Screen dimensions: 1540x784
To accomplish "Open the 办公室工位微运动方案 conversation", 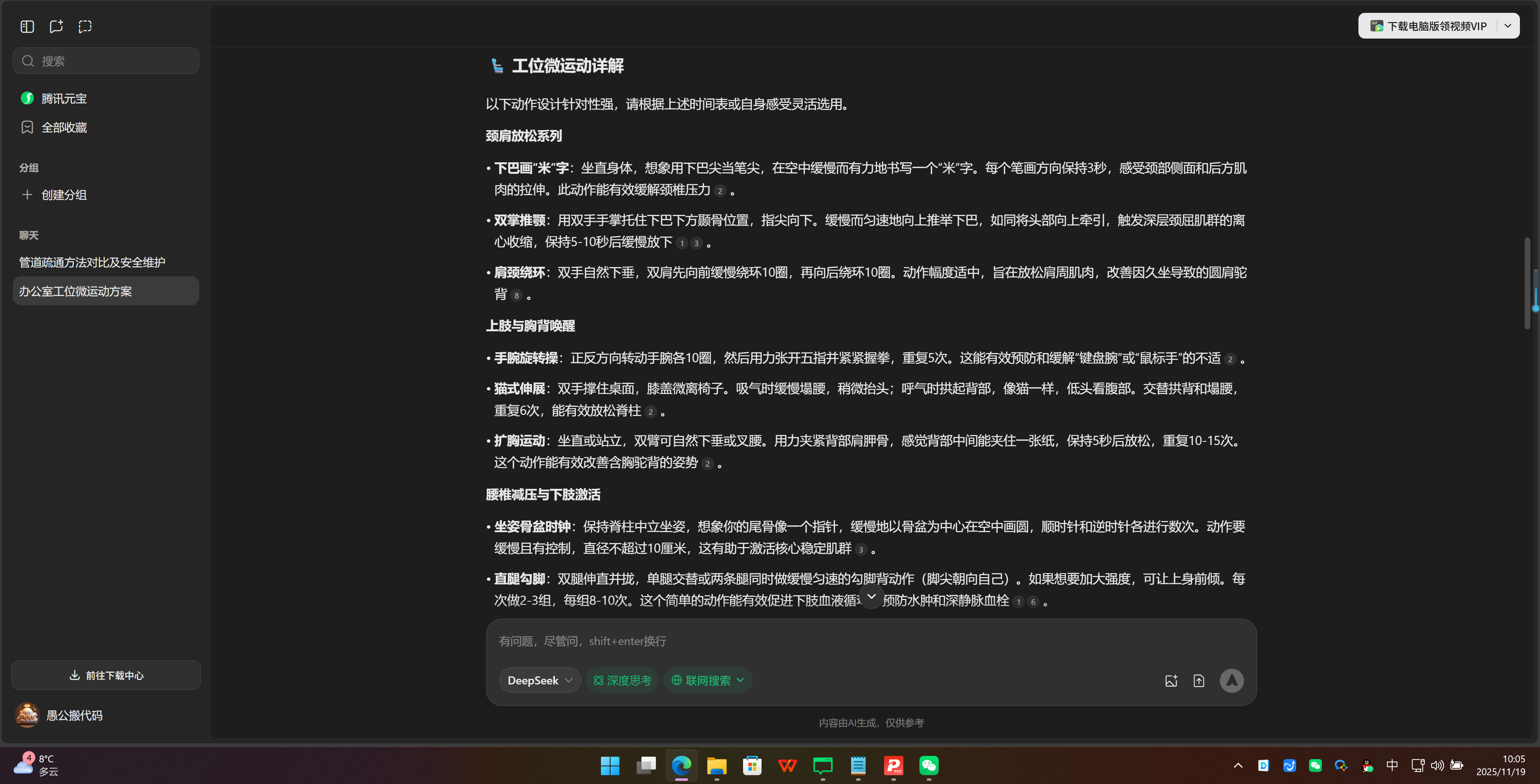I will (76, 291).
